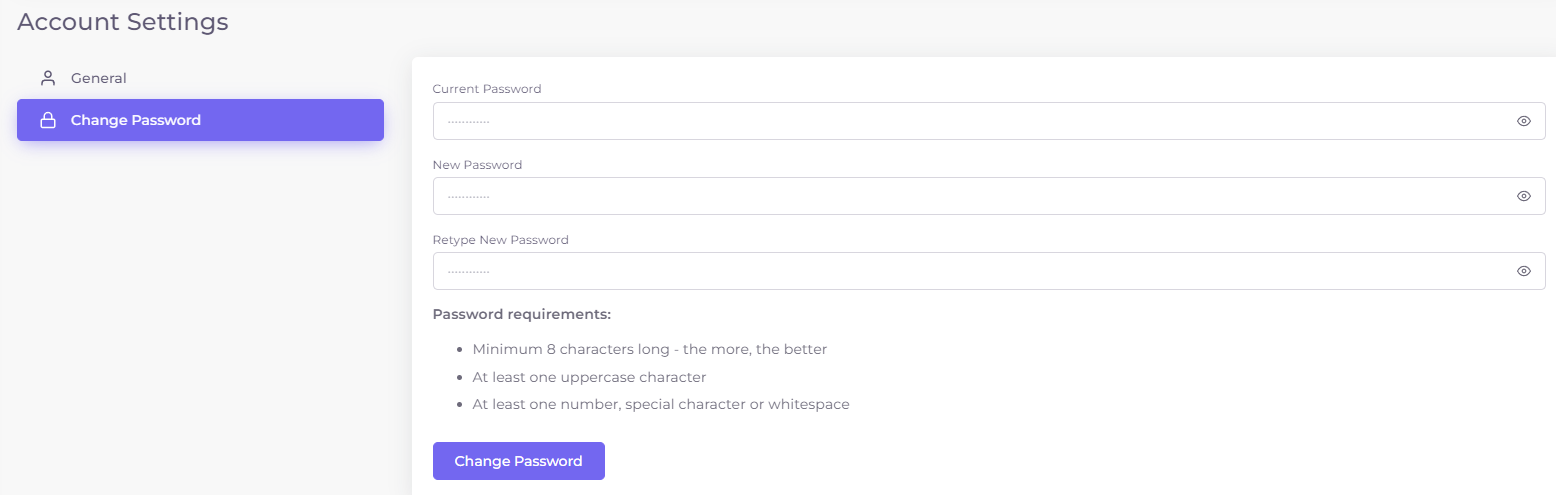Show the Current Password using eye icon
The image size is (1556, 495).
1524,121
